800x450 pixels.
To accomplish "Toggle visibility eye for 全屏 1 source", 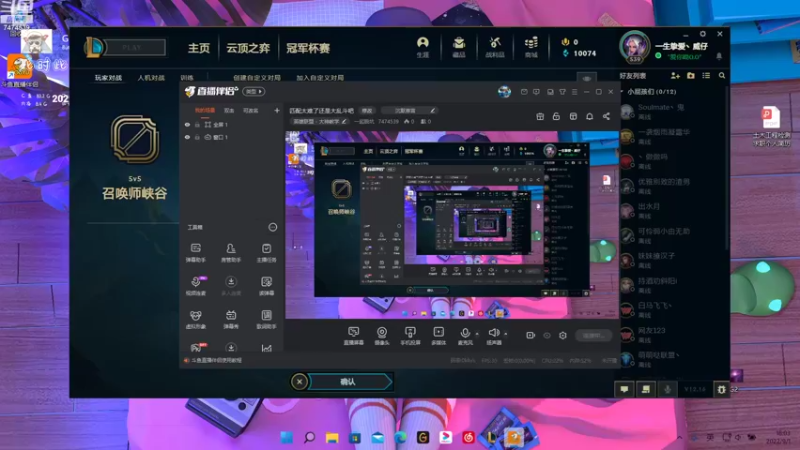I will [187, 124].
